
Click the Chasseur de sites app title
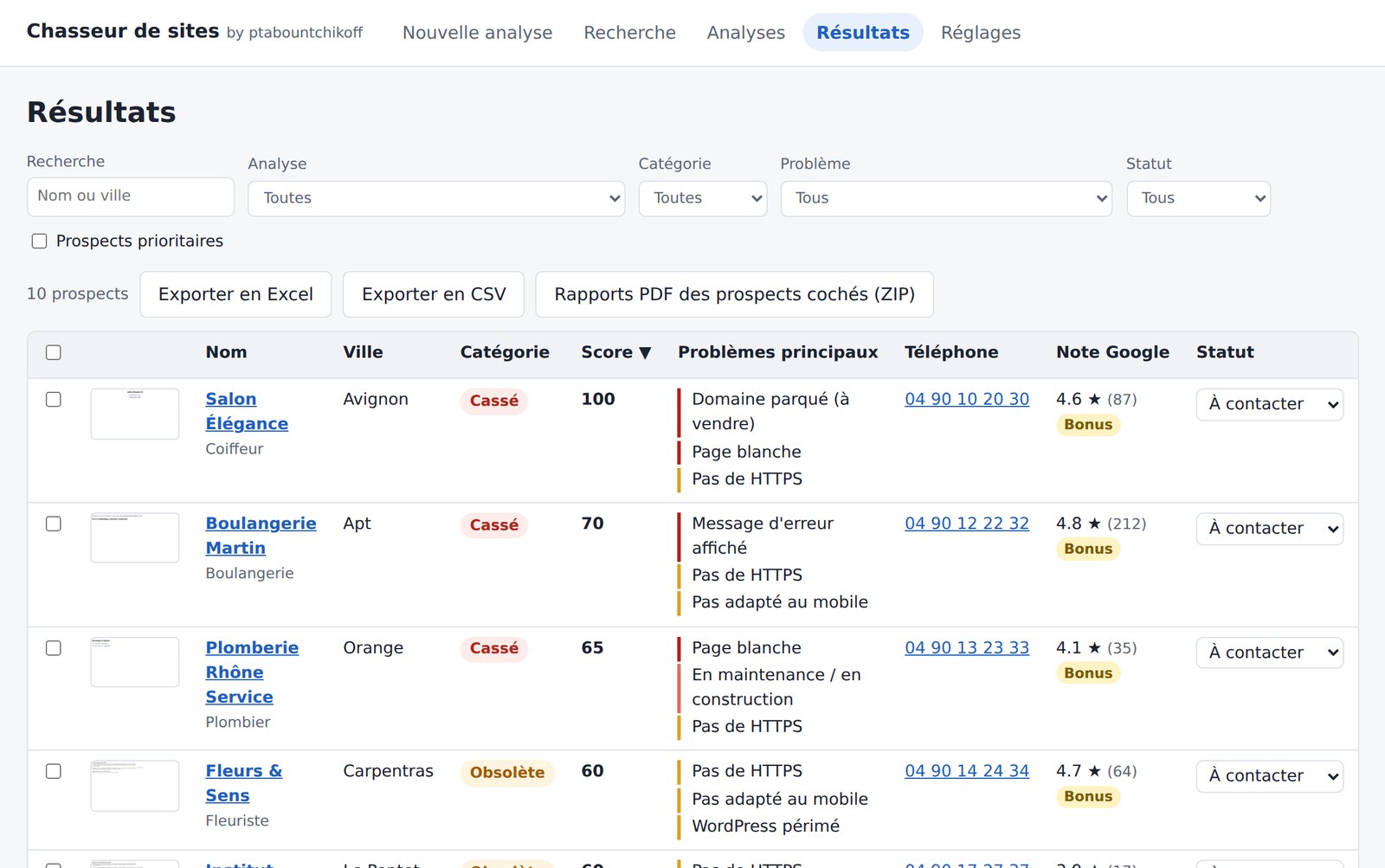click(x=123, y=31)
